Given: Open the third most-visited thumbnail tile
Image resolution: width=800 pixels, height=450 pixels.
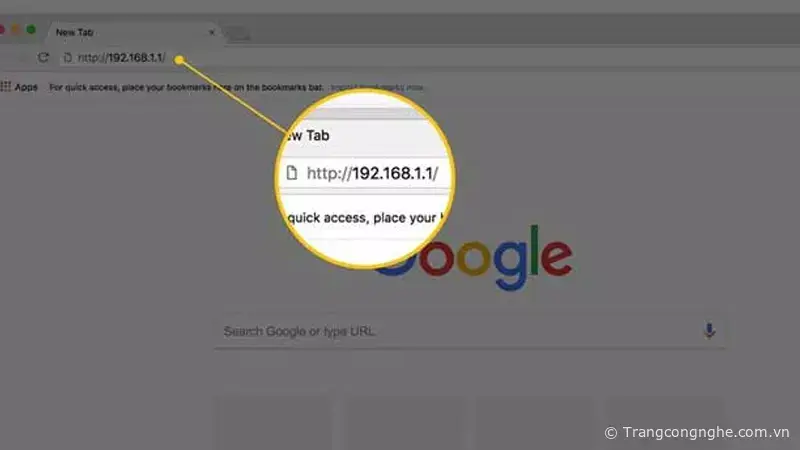Looking at the screenshot, I should (534, 421).
